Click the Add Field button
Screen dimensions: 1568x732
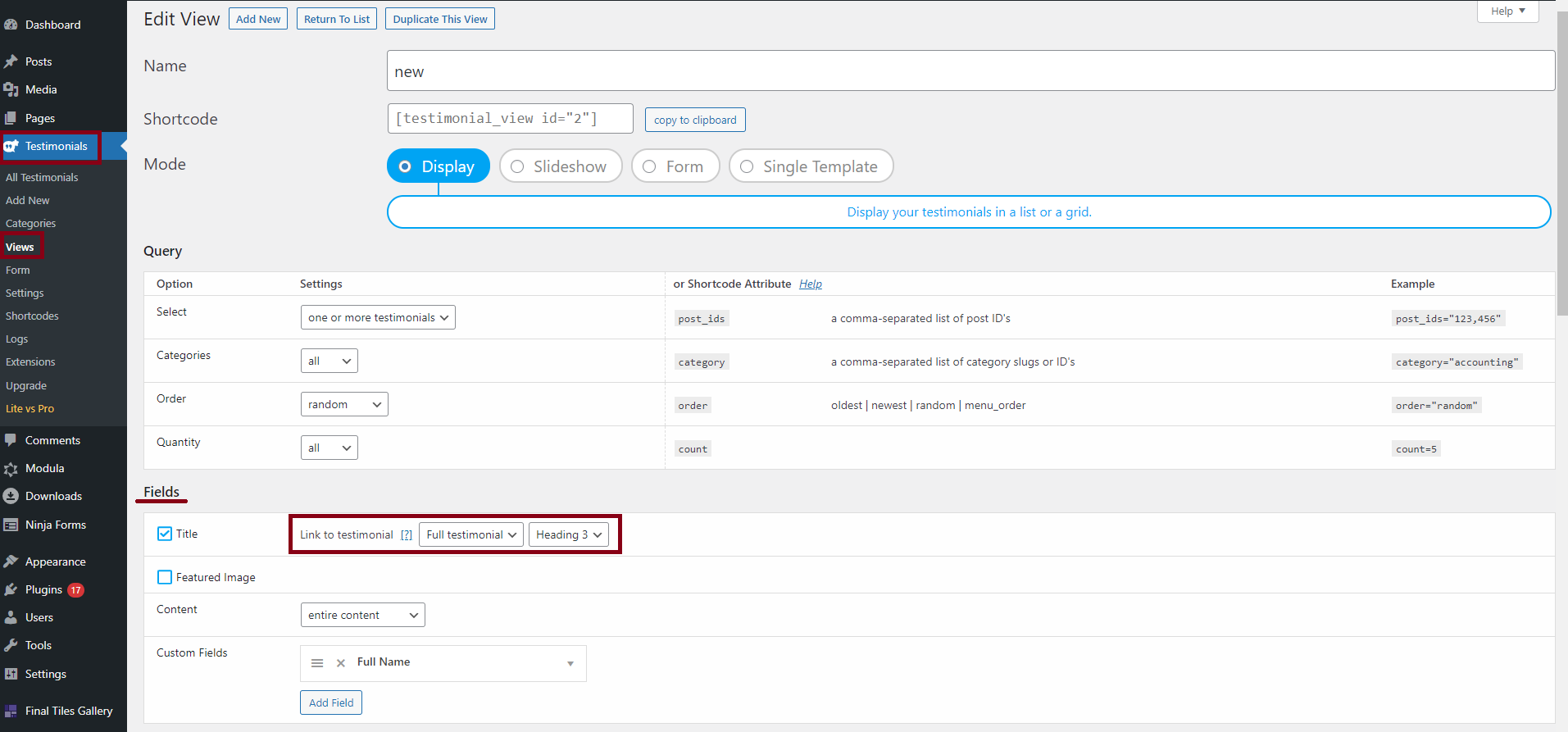click(331, 702)
